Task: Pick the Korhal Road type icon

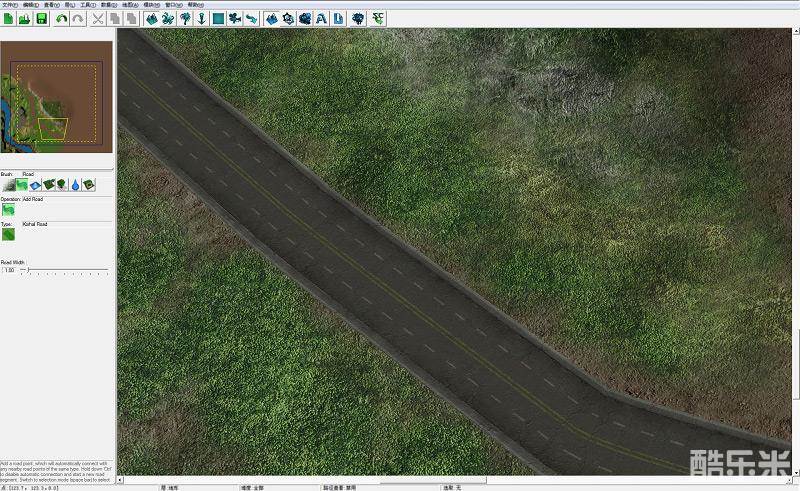Action: 8,236
